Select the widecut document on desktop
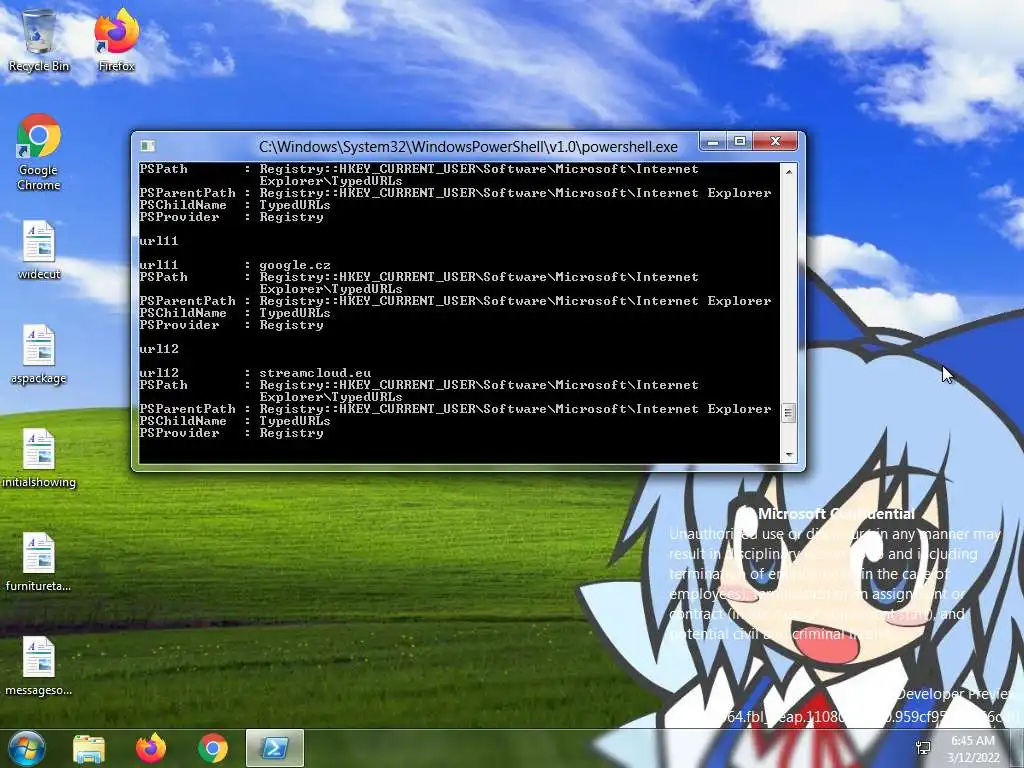This screenshot has height=768, width=1024. click(39, 250)
